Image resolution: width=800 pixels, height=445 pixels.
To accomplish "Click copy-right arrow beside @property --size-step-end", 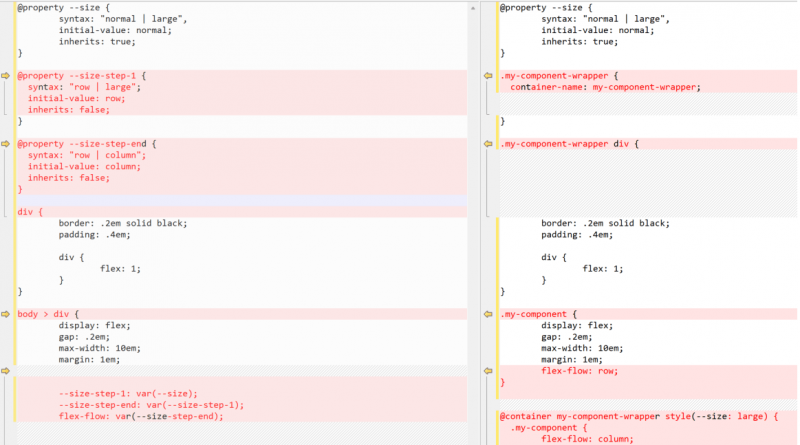I will [6, 144].
